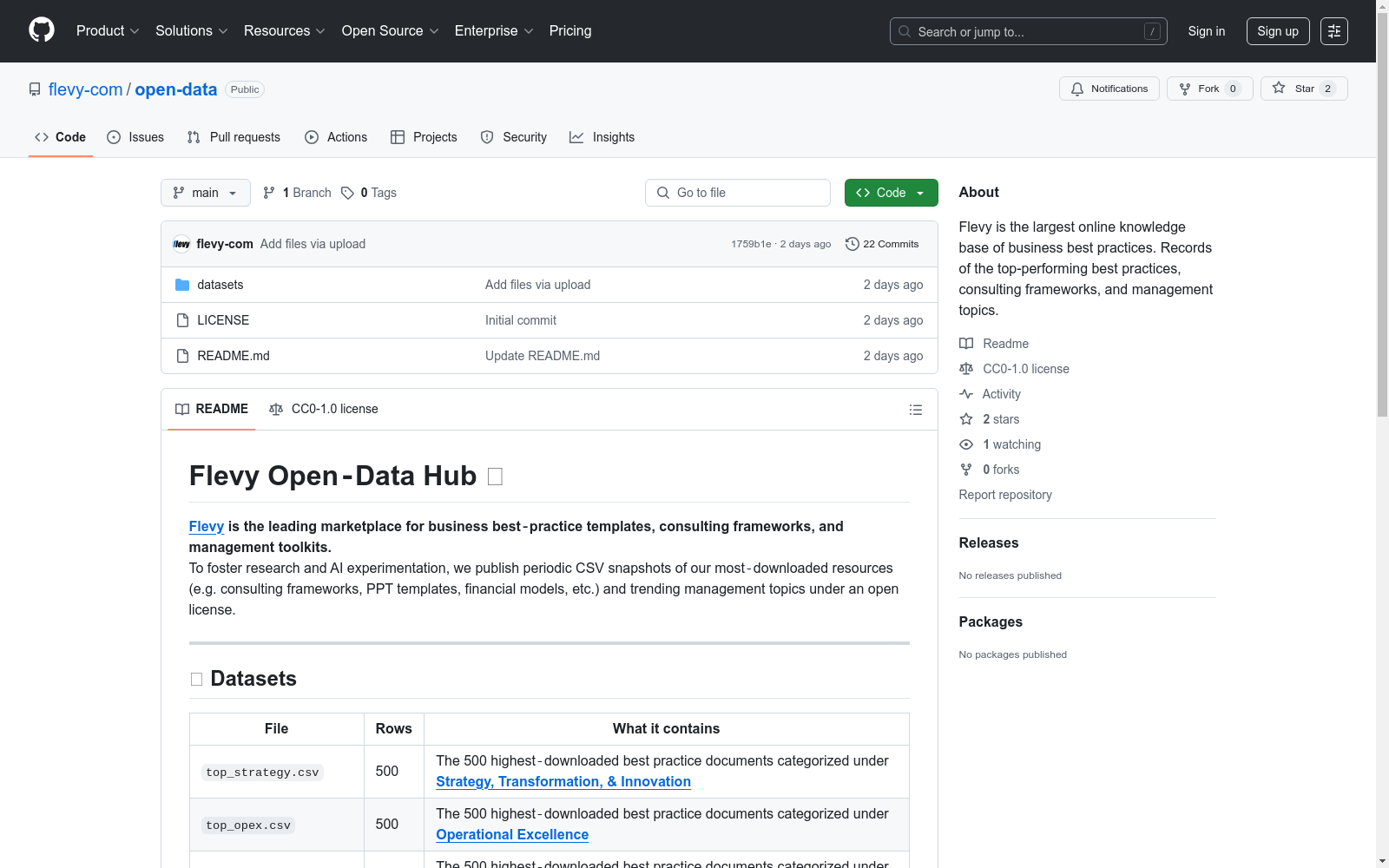Click the Sign up button
The image size is (1389, 868).
(1277, 31)
